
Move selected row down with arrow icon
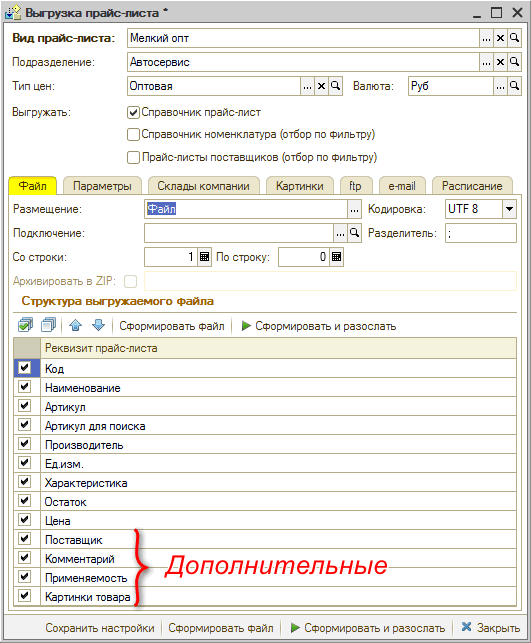99,326
